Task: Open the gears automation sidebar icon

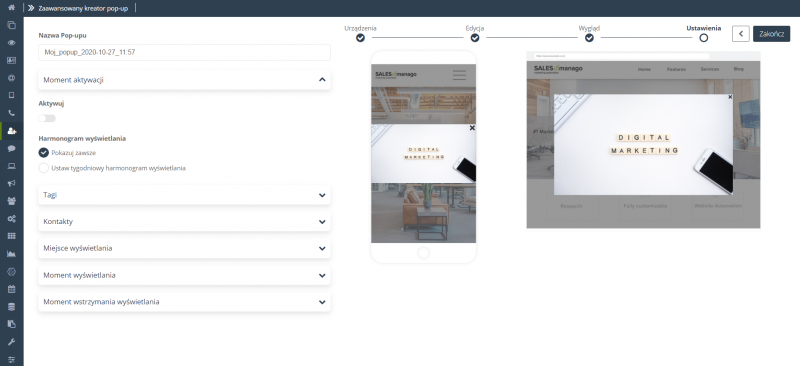Action: [x=12, y=218]
